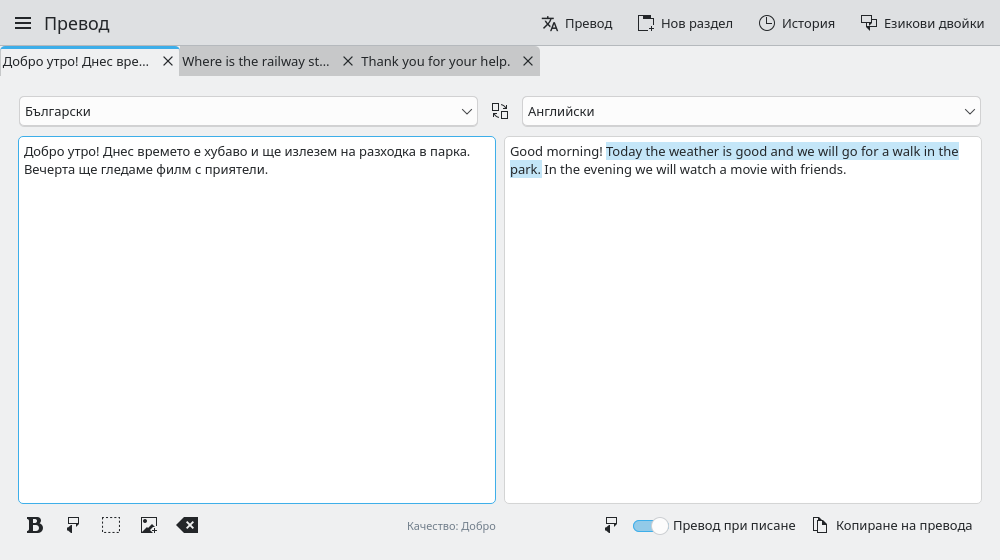
Task: Select the screen region capture icon
Action: click(x=111, y=526)
